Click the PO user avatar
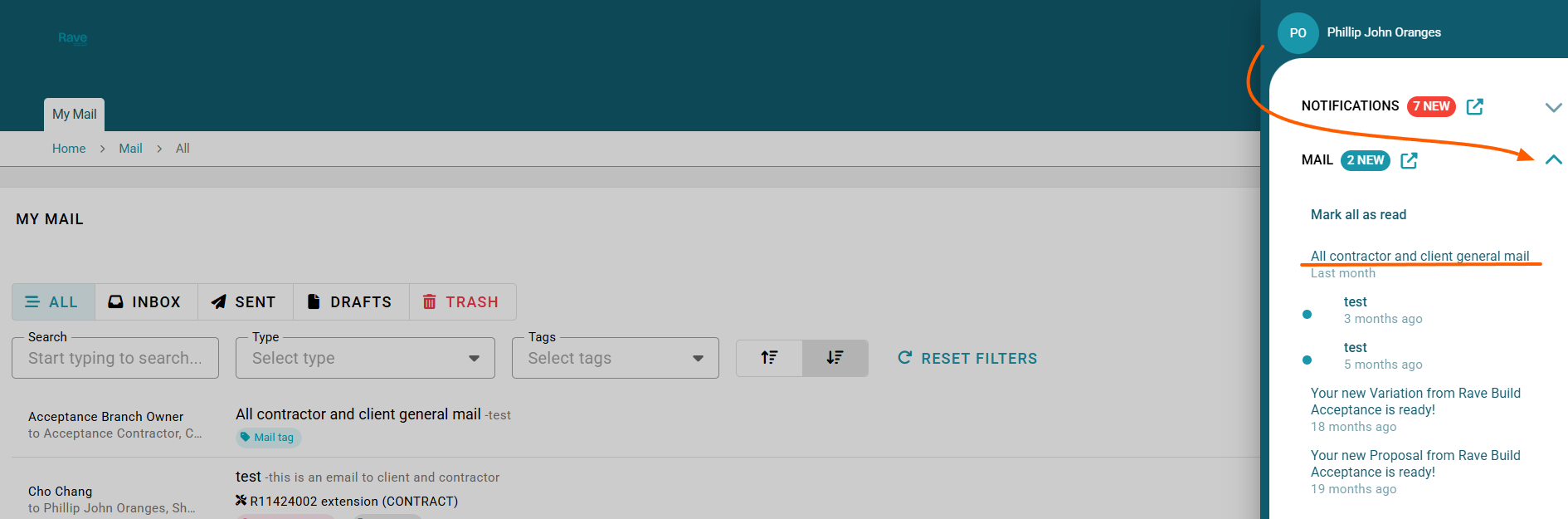The height and width of the screenshot is (519, 1568). point(1298,33)
